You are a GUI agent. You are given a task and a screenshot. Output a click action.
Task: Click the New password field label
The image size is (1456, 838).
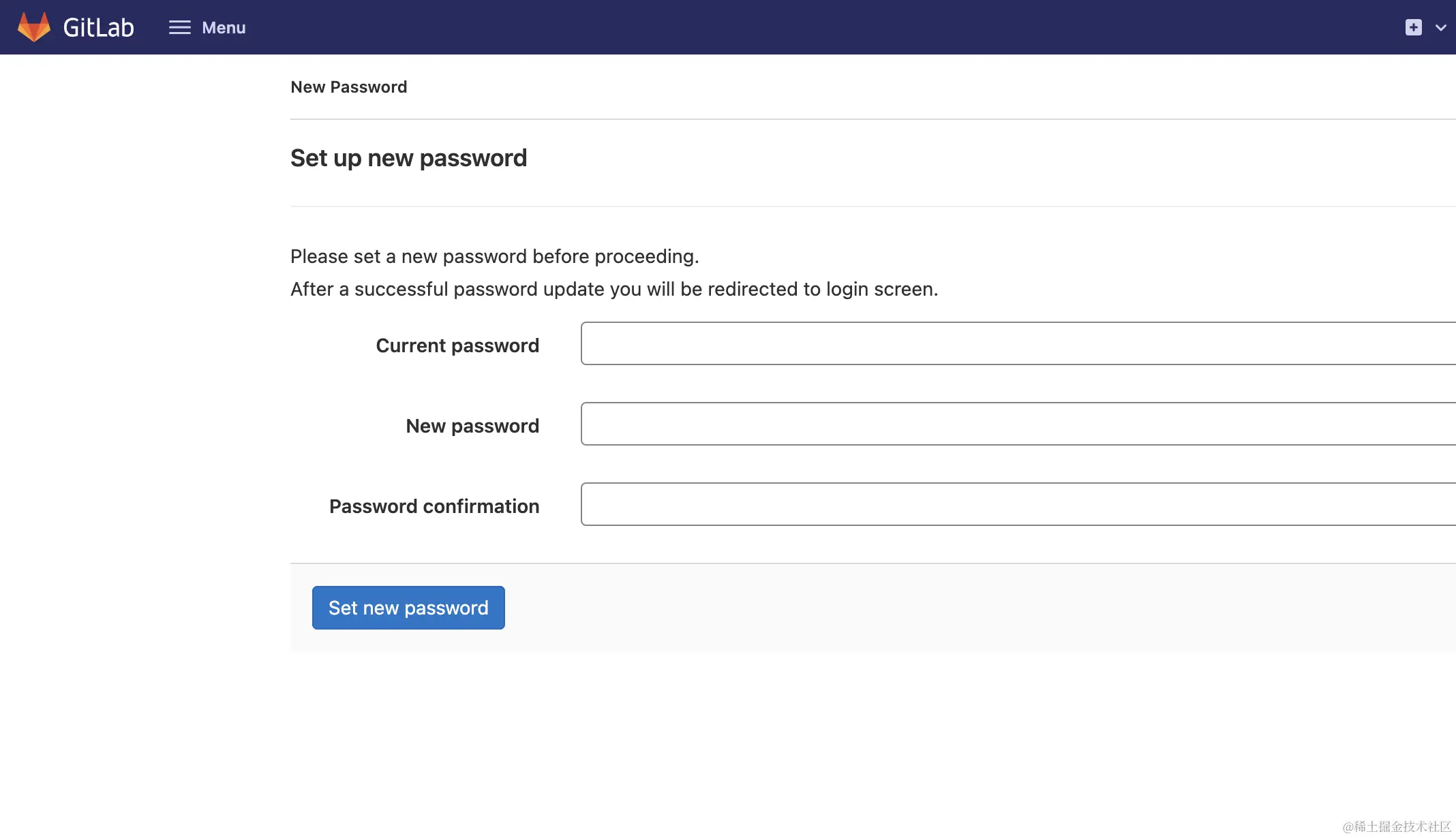(x=472, y=426)
